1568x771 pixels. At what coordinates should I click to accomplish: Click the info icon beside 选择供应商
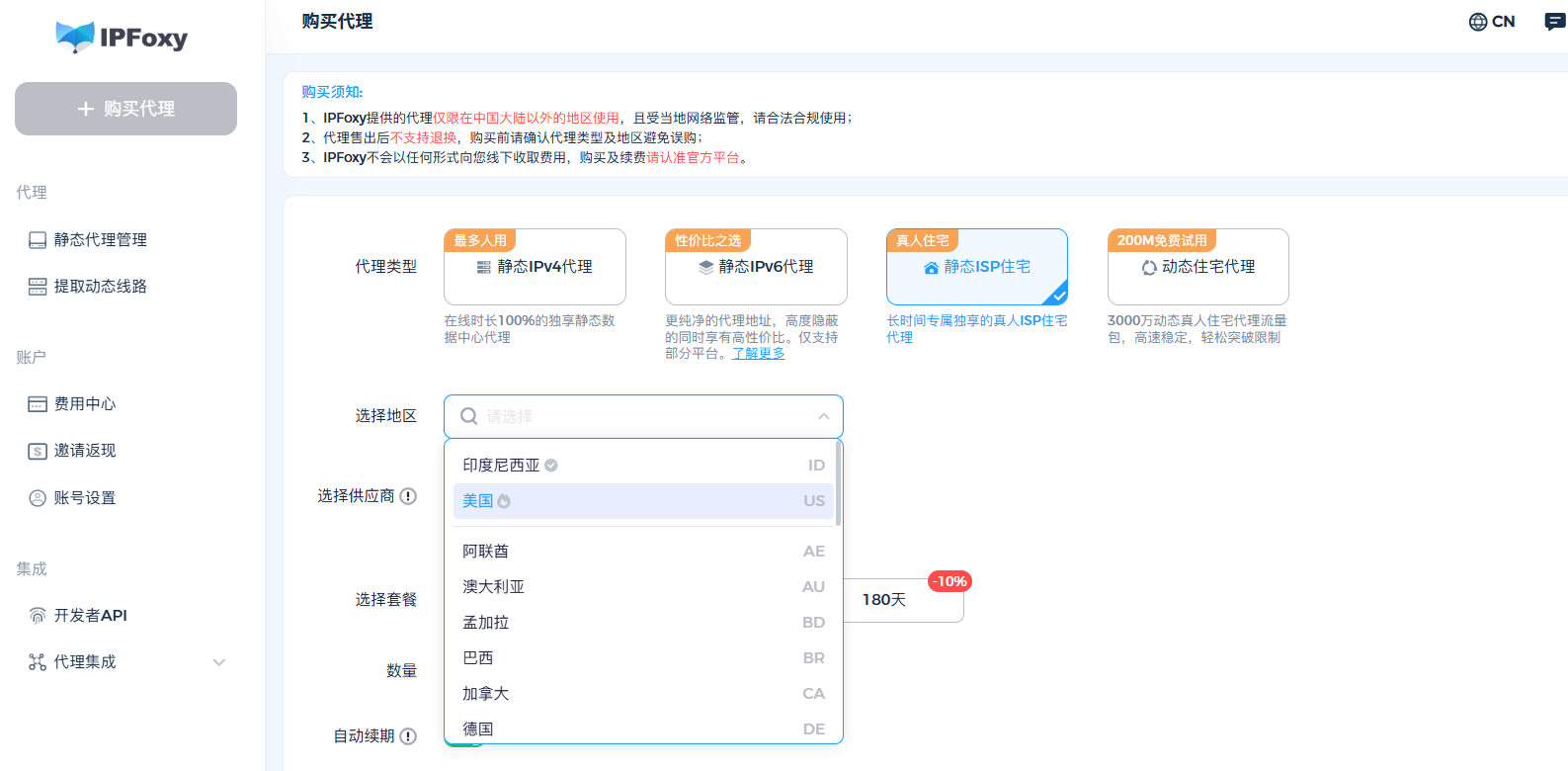[408, 496]
